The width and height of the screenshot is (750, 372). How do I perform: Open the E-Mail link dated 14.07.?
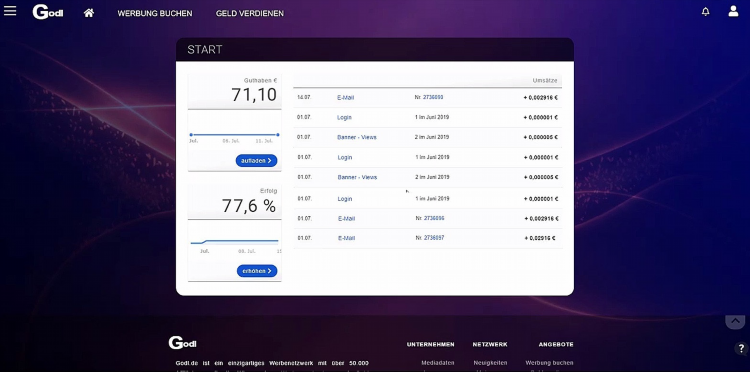point(345,98)
